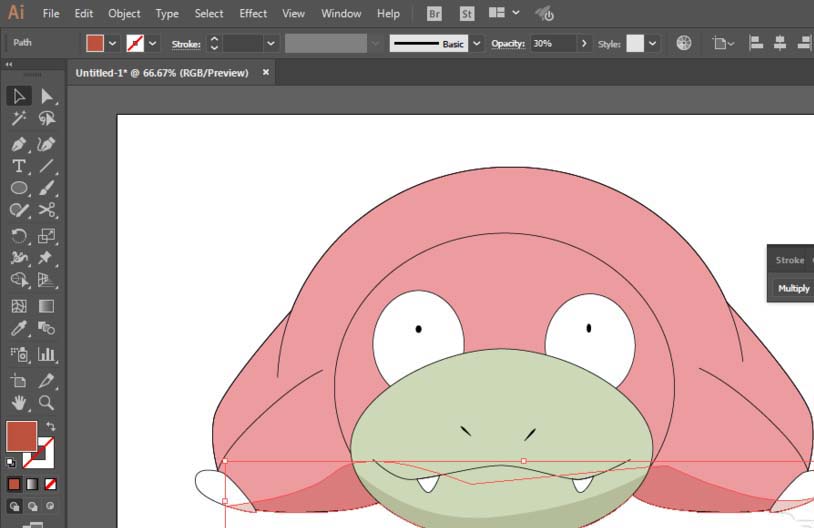Pick the Magic Wand tool

coord(18,119)
